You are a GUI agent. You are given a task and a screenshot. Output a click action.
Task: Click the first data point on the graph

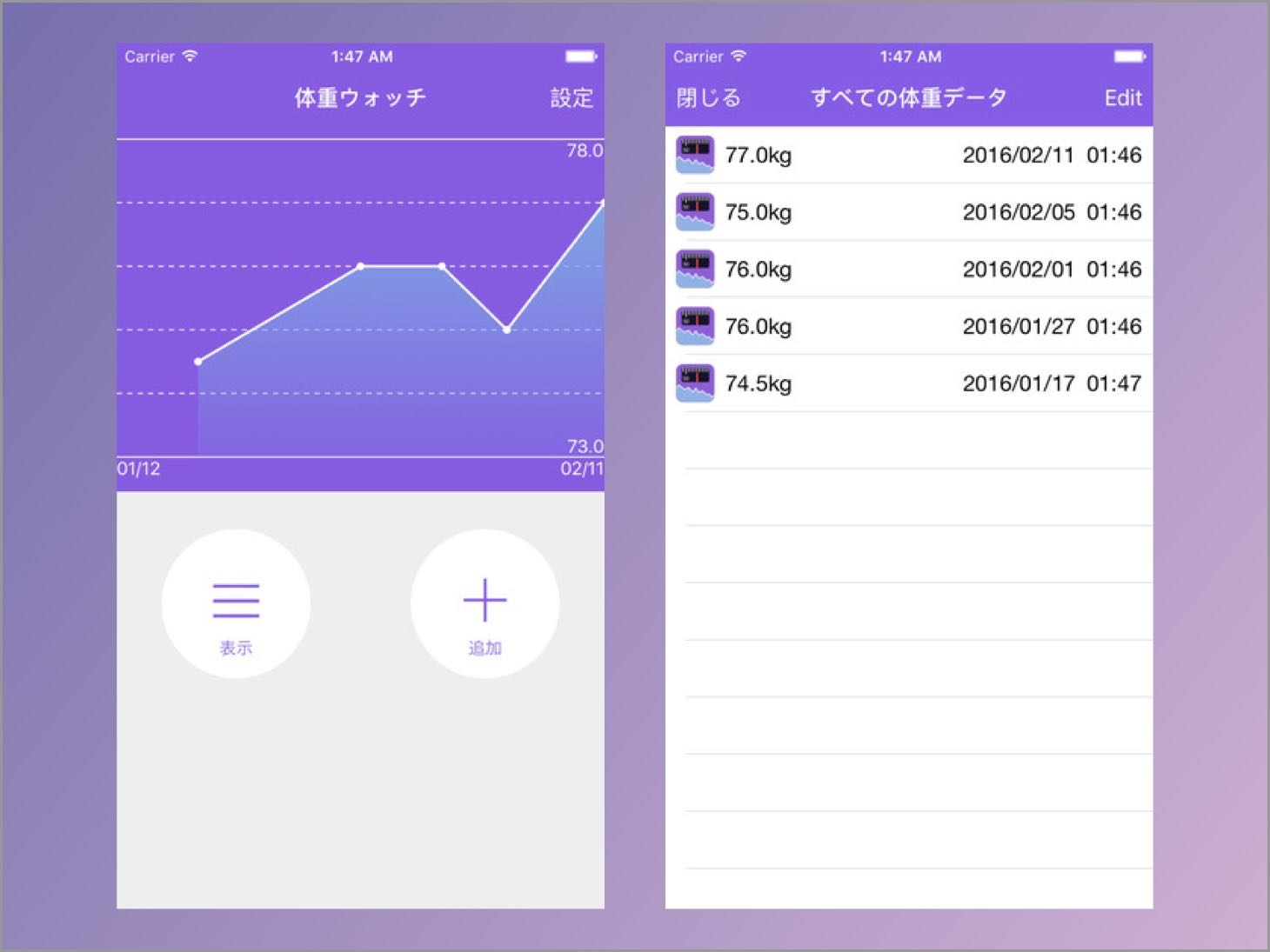tap(198, 362)
